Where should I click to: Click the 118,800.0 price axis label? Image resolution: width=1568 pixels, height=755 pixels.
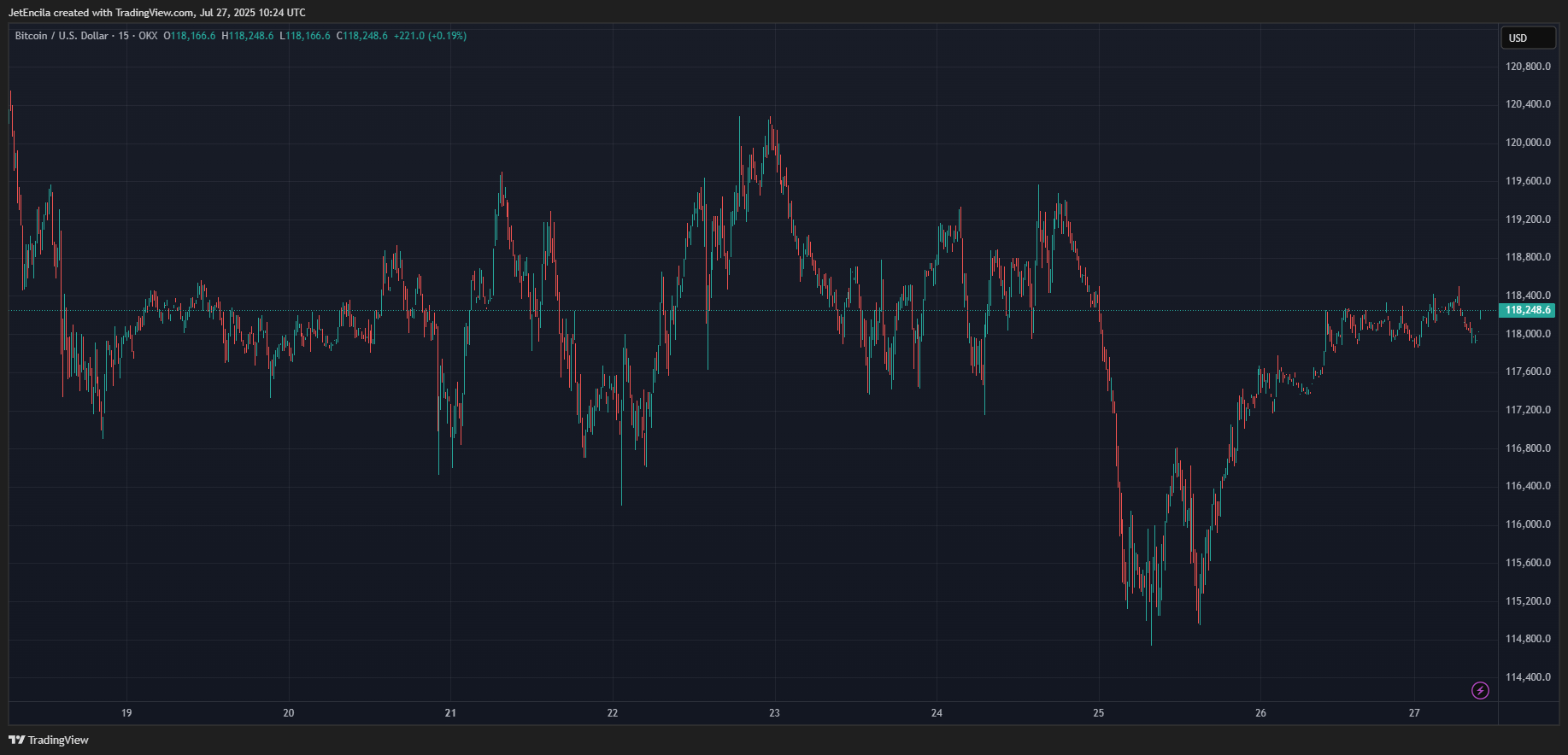click(1528, 257)
